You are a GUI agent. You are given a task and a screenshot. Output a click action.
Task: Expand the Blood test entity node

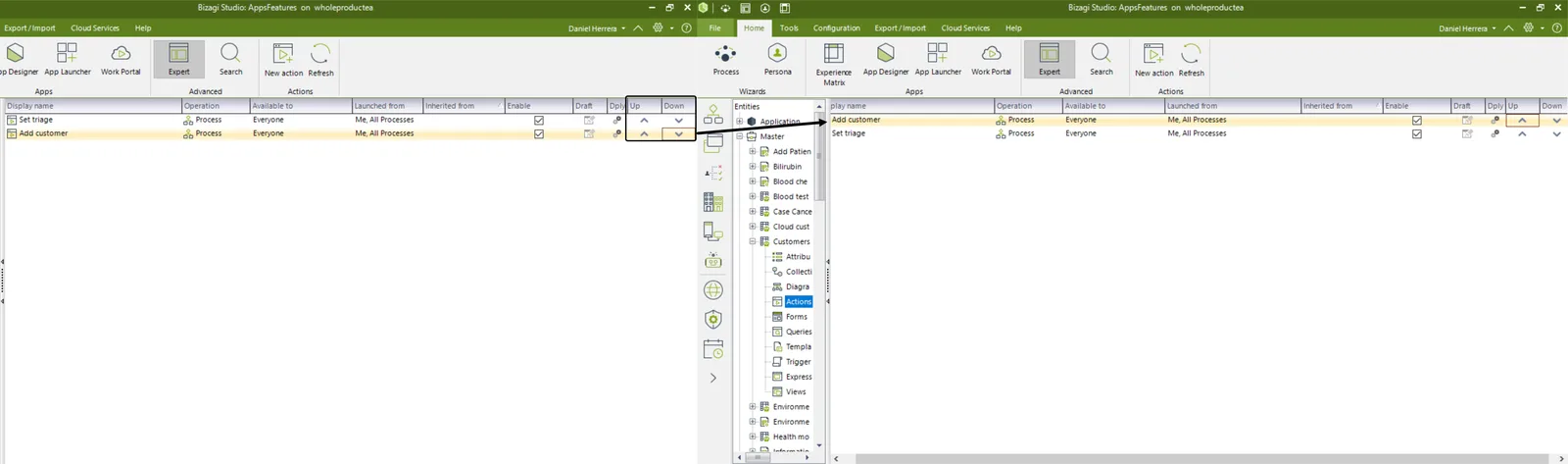click(753, 196)
